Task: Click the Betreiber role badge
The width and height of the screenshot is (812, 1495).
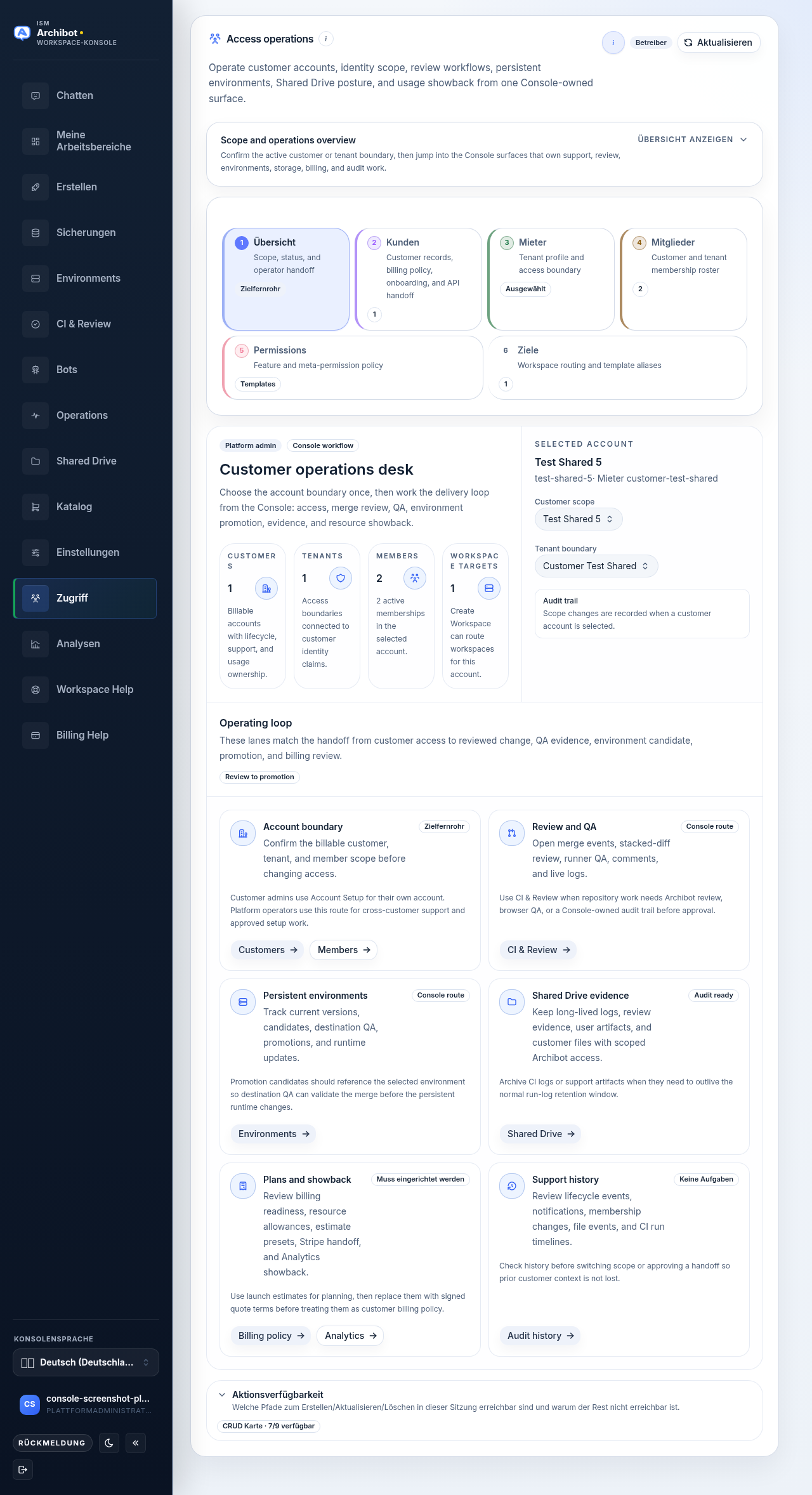Action: point(651,43)
